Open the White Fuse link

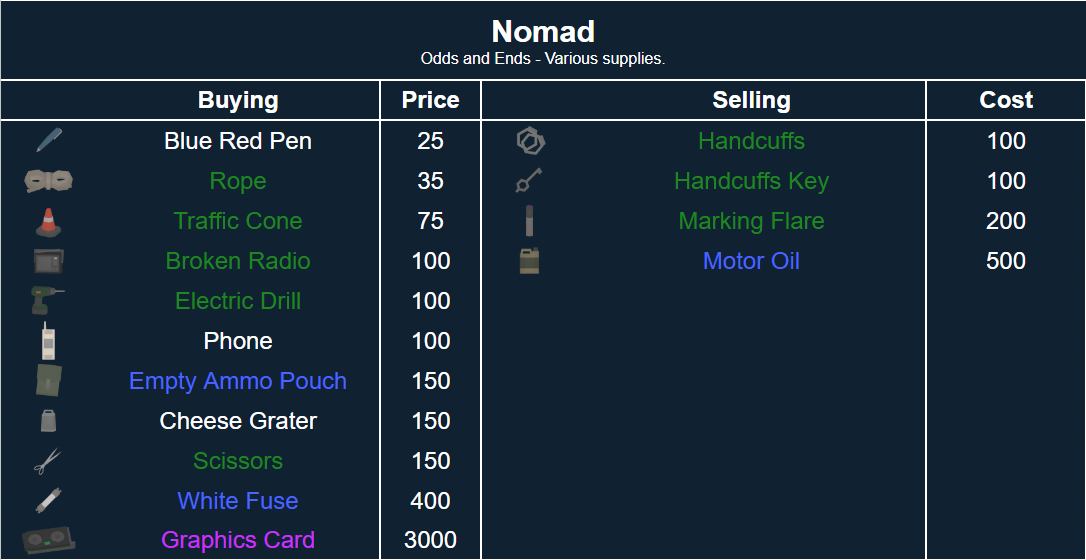(x=238, y=501)
